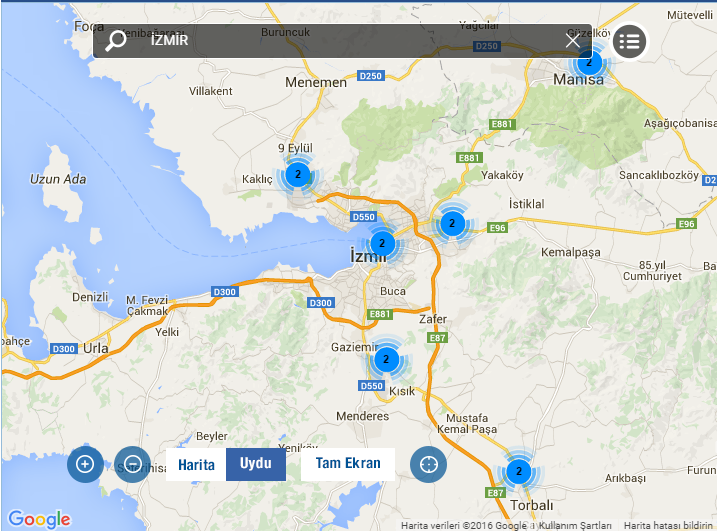
Task: Click the Arıkbaşı label
Action: point(626,478)
